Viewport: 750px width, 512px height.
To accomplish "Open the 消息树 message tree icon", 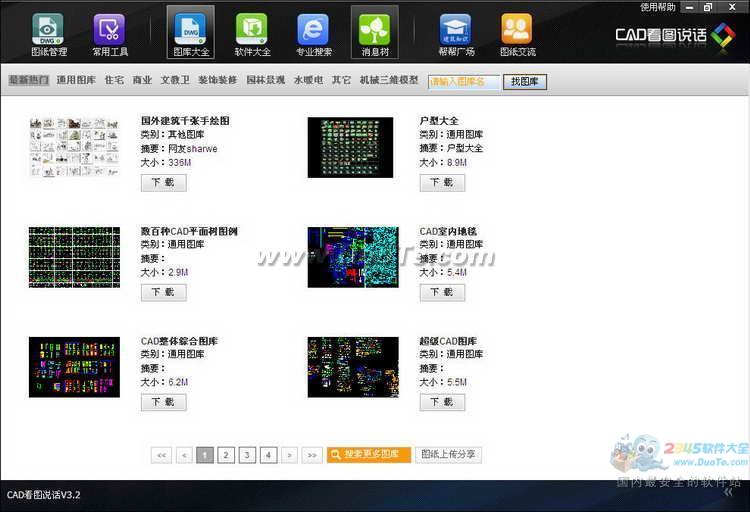I will point(374,34).
